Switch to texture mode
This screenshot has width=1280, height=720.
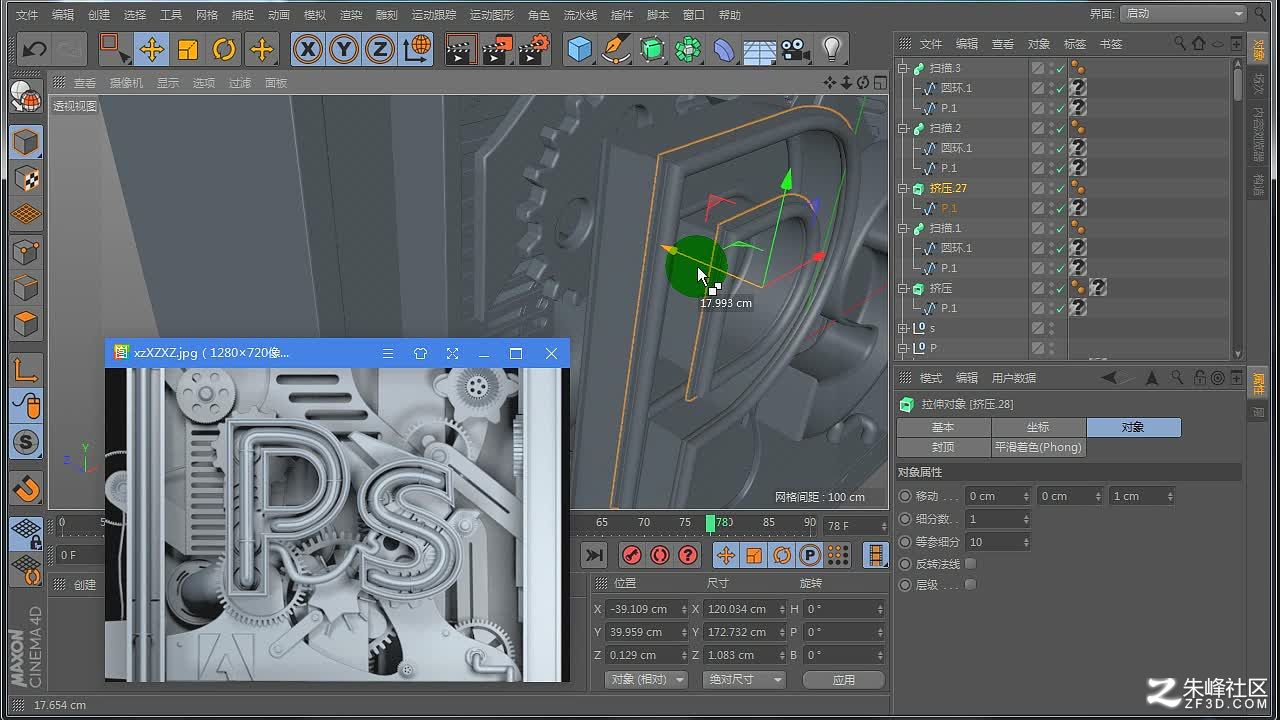(26, 178)
